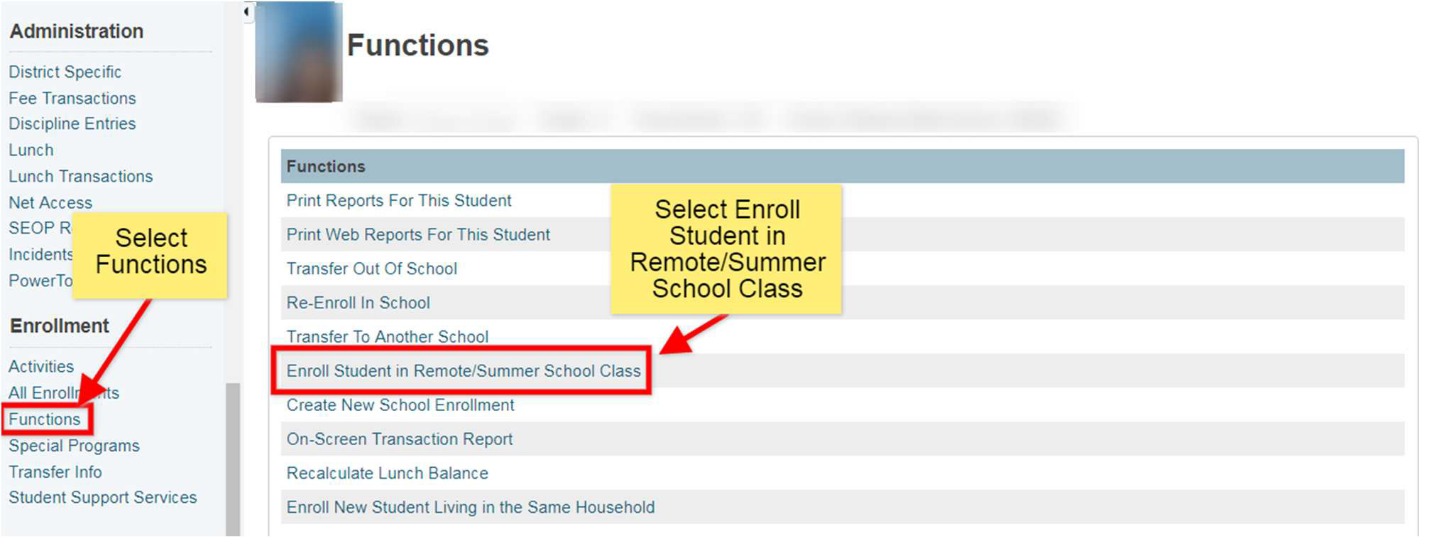Viewport: 1429px width, 537px height.
Task: Select Enroll Student in Remote/Summer School Class
Action: 463,371
